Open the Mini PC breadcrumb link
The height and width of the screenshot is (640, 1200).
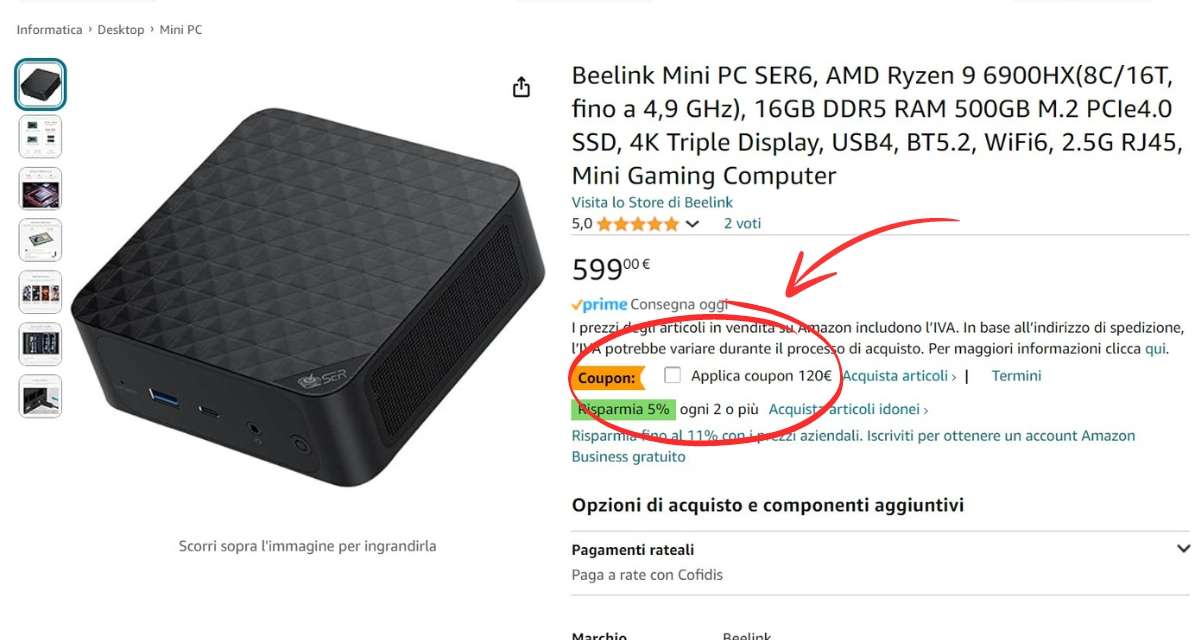pos(181,30)
